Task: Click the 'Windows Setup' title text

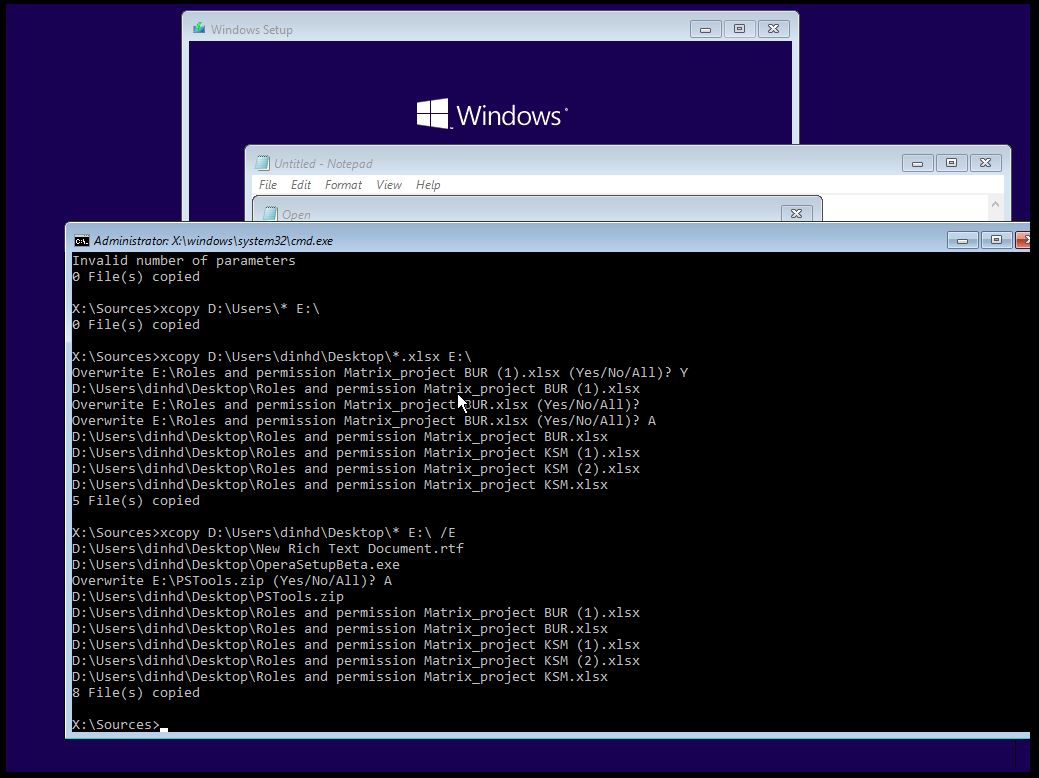Action: click(252, 30)
